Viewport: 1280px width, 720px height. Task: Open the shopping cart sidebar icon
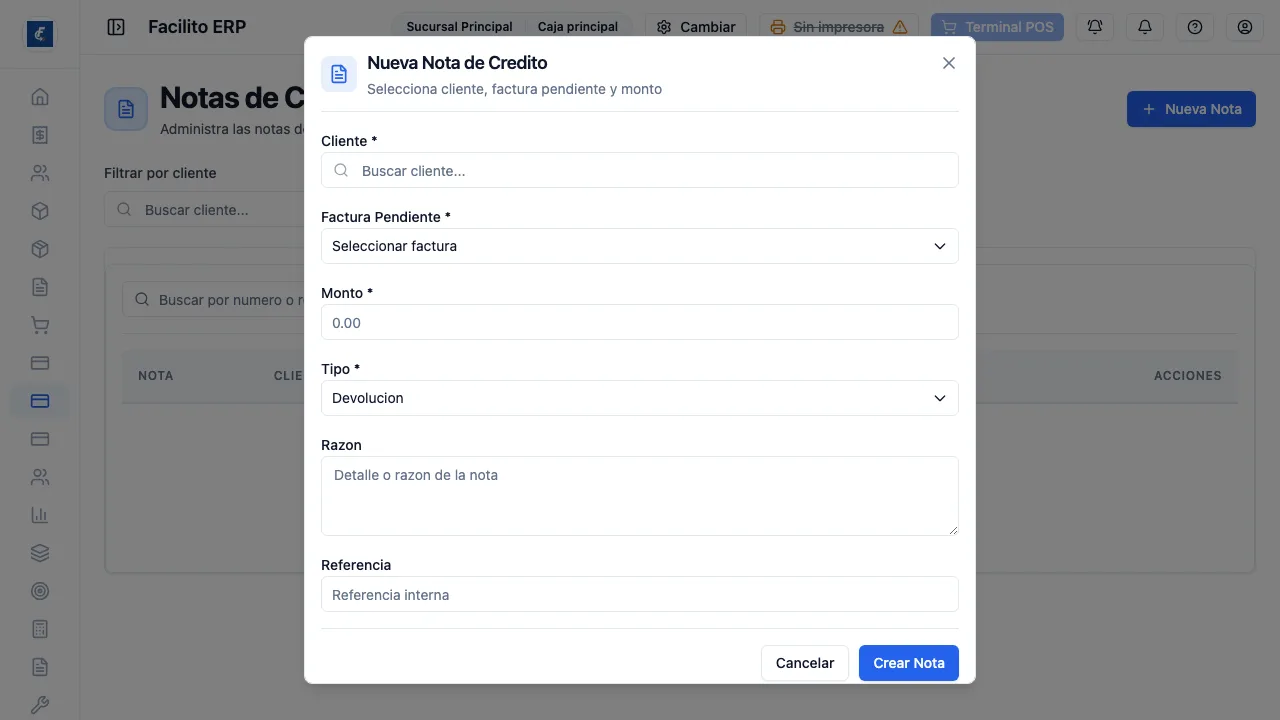(40, 325)
